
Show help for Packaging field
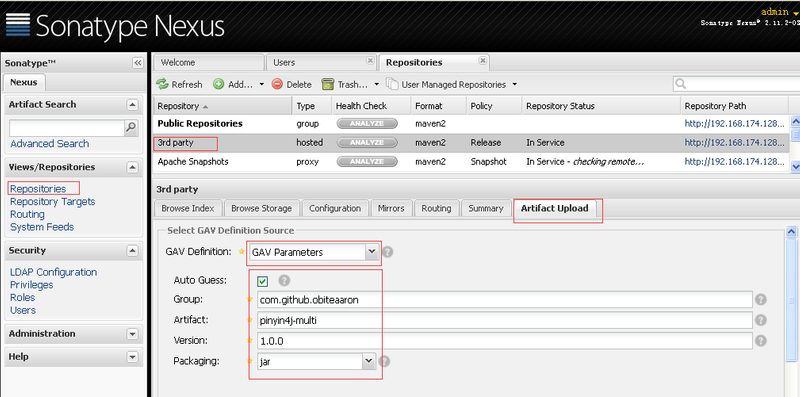385,361
